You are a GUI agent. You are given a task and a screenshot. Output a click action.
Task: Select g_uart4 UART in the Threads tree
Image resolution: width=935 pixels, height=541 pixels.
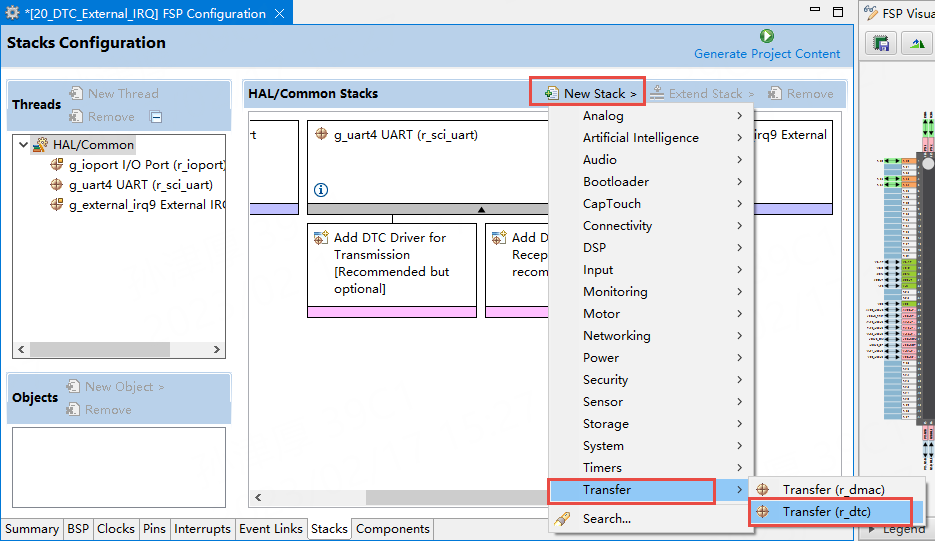click(140, 185)
